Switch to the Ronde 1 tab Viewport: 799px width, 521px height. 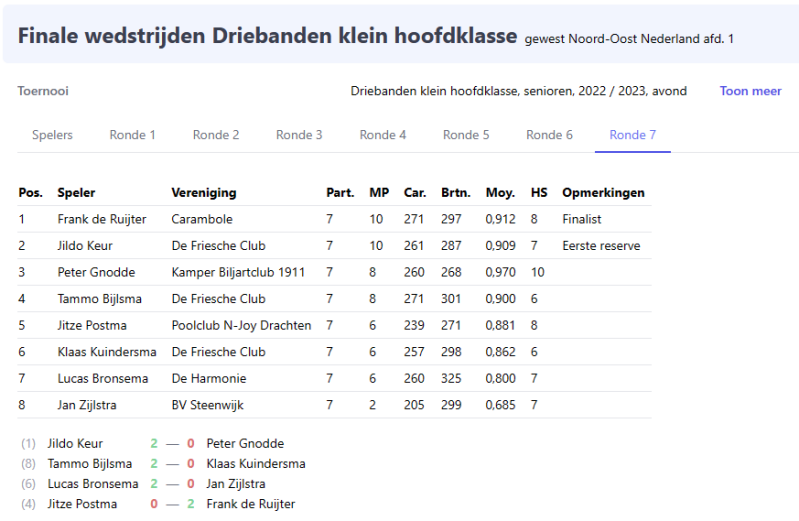tap(132, 135)
